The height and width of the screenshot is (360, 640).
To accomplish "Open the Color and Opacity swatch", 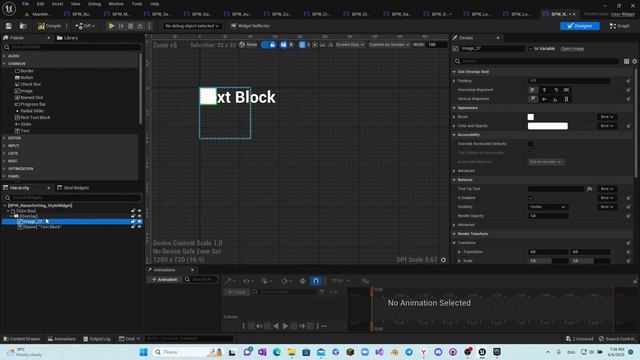I will 547,126.
